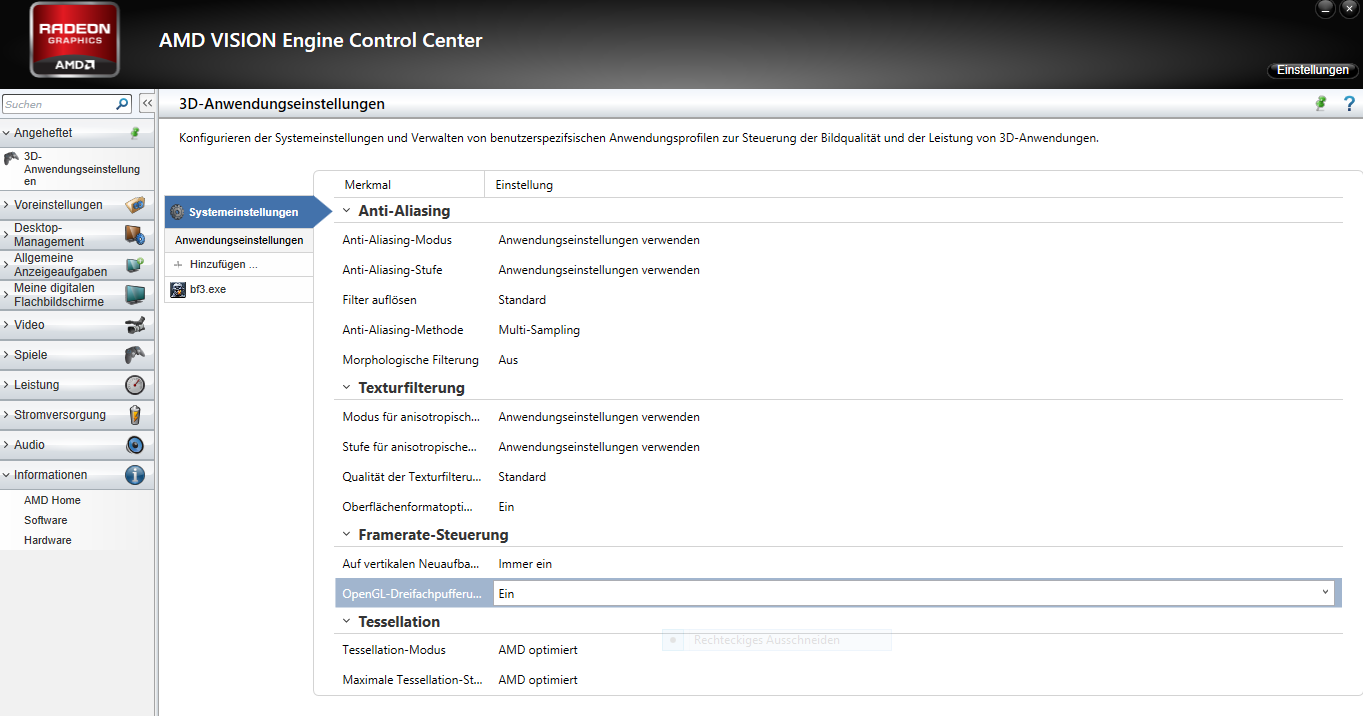
Task: Click the Voreinstellungen preset icon
Action: point(135,205)
